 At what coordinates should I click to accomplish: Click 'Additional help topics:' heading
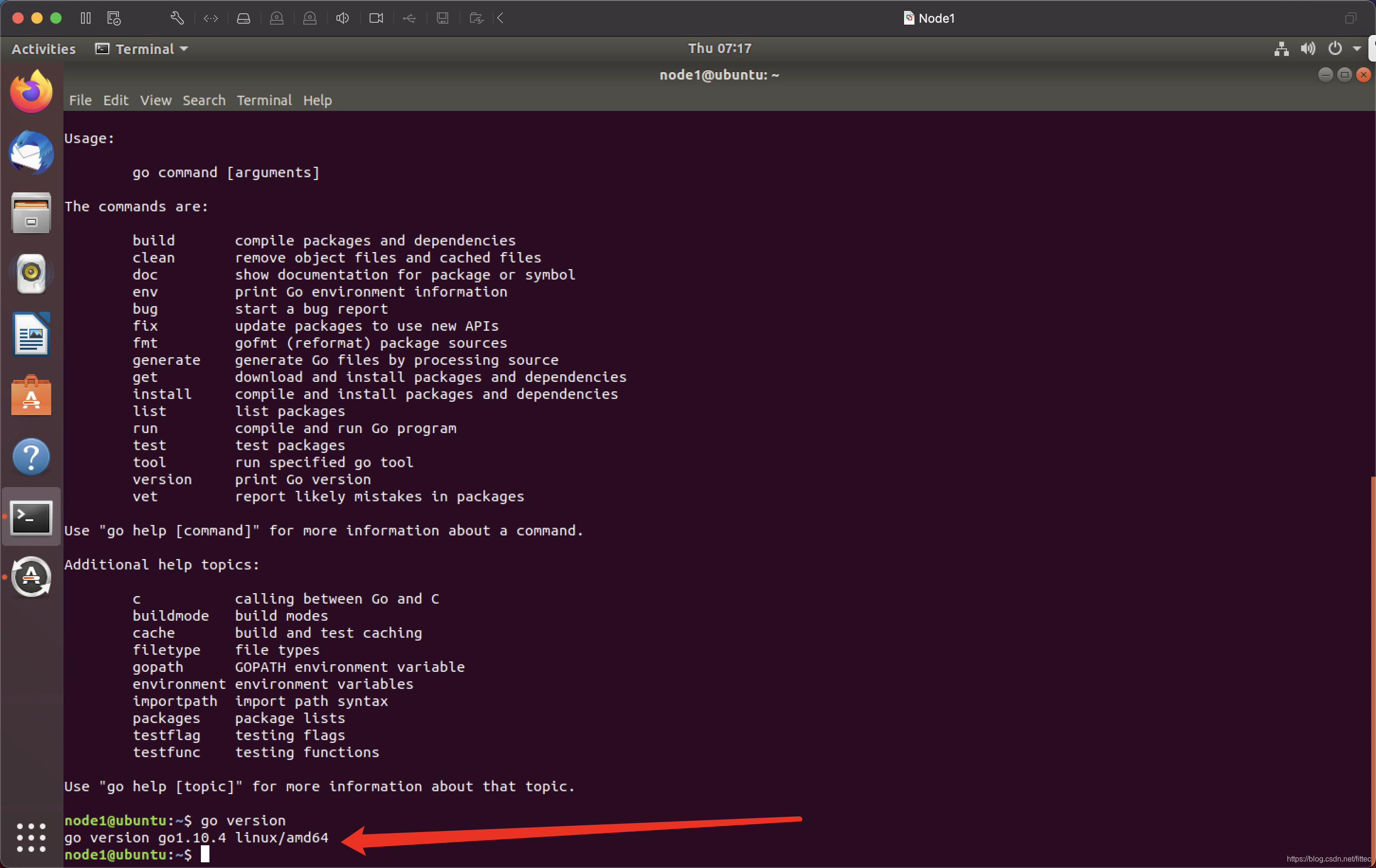[162, 565]
